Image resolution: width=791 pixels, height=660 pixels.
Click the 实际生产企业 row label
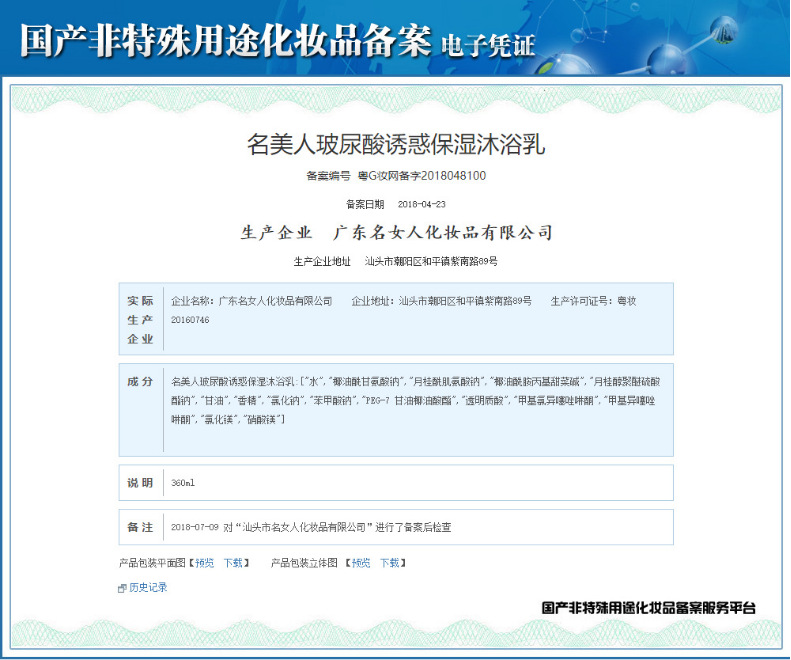point(140,319)
